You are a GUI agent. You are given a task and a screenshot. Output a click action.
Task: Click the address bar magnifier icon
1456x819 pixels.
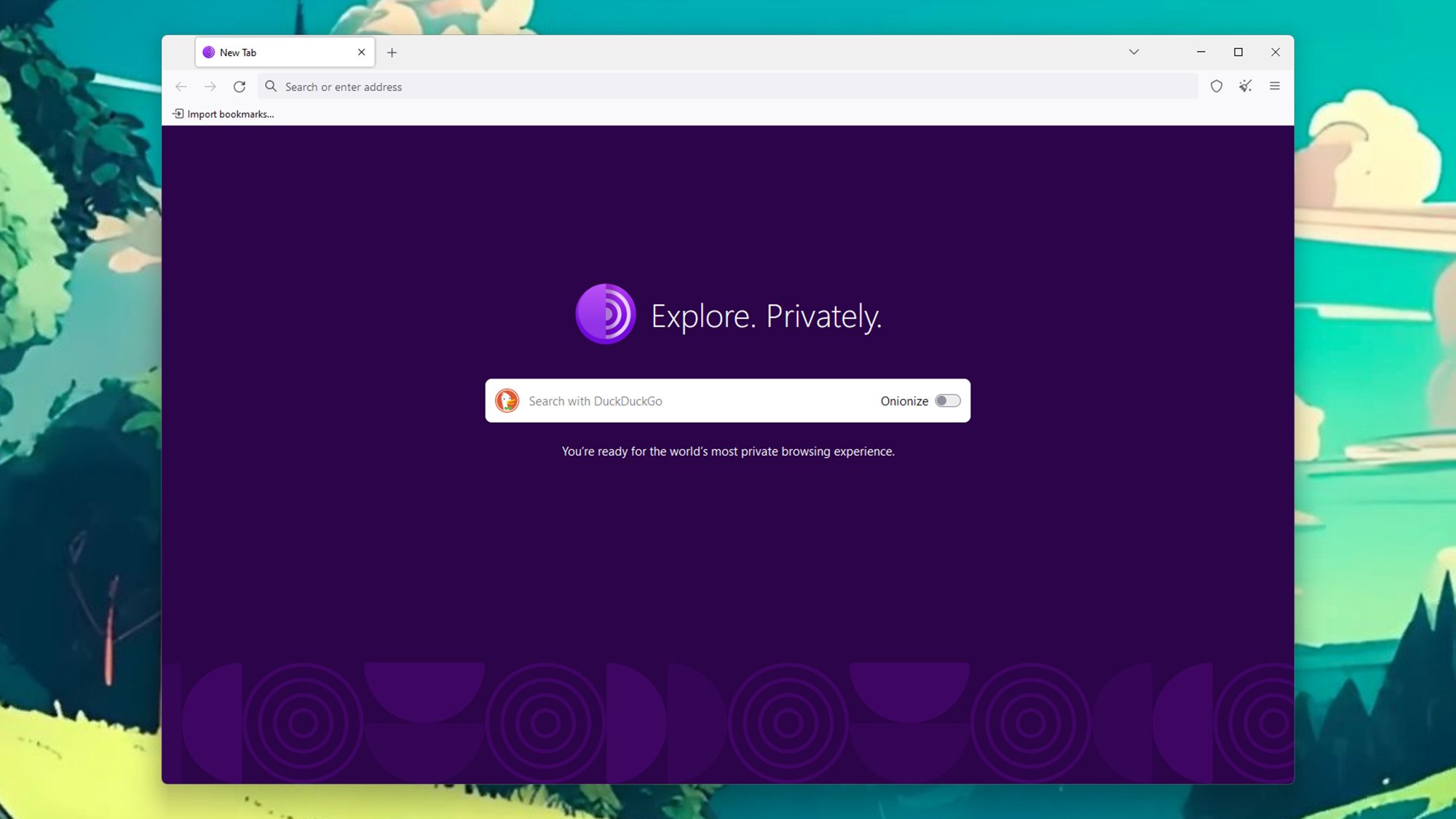(x=271, y=87)
